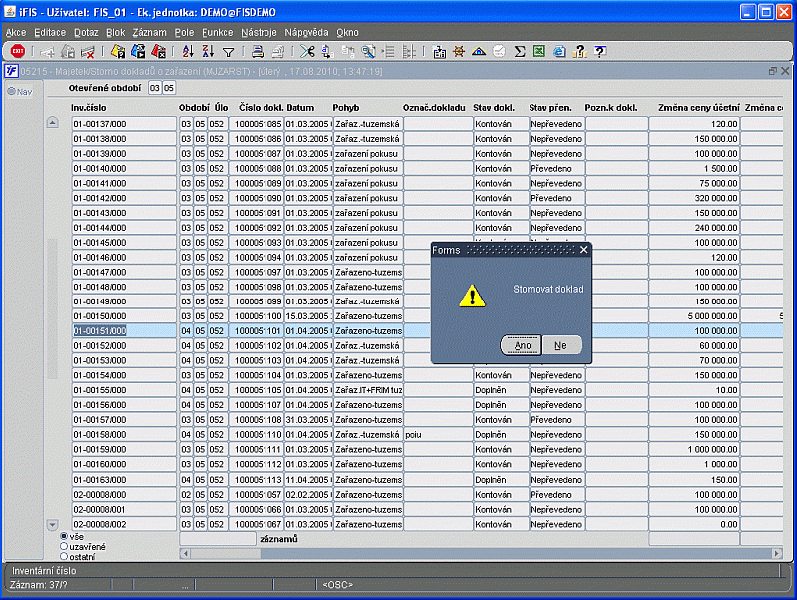Click the Sigma sum icon
Viewport: 797px width, 600px height.
click(x=519, y=51)
